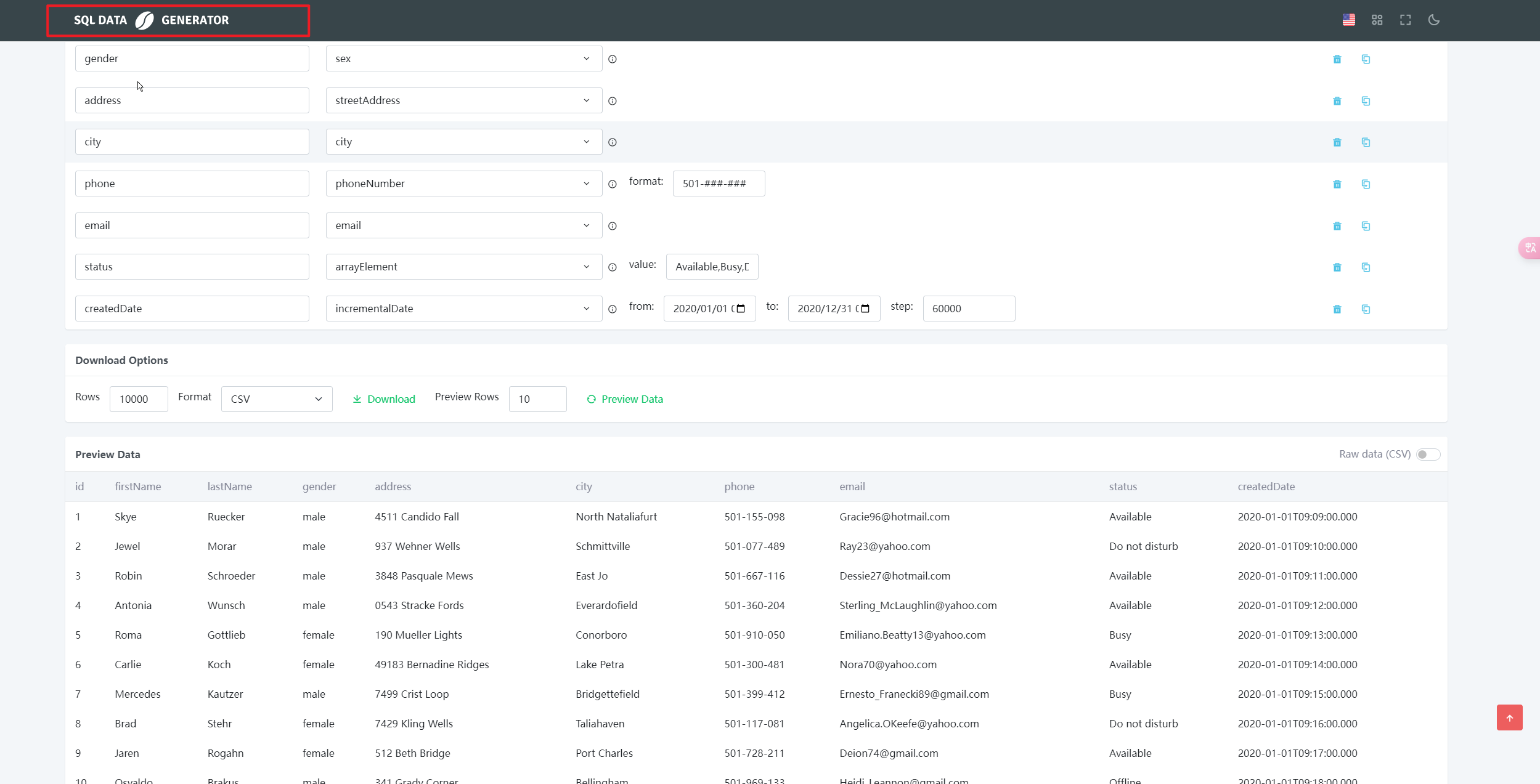Click the red scroll-to-top arrow button

[x=1509, y=717]
